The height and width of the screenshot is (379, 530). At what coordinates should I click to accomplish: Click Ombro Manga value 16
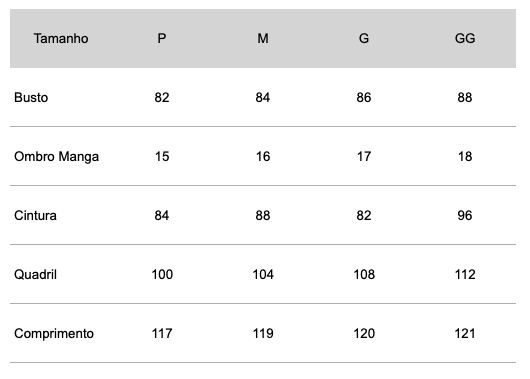tap(263, 157)
